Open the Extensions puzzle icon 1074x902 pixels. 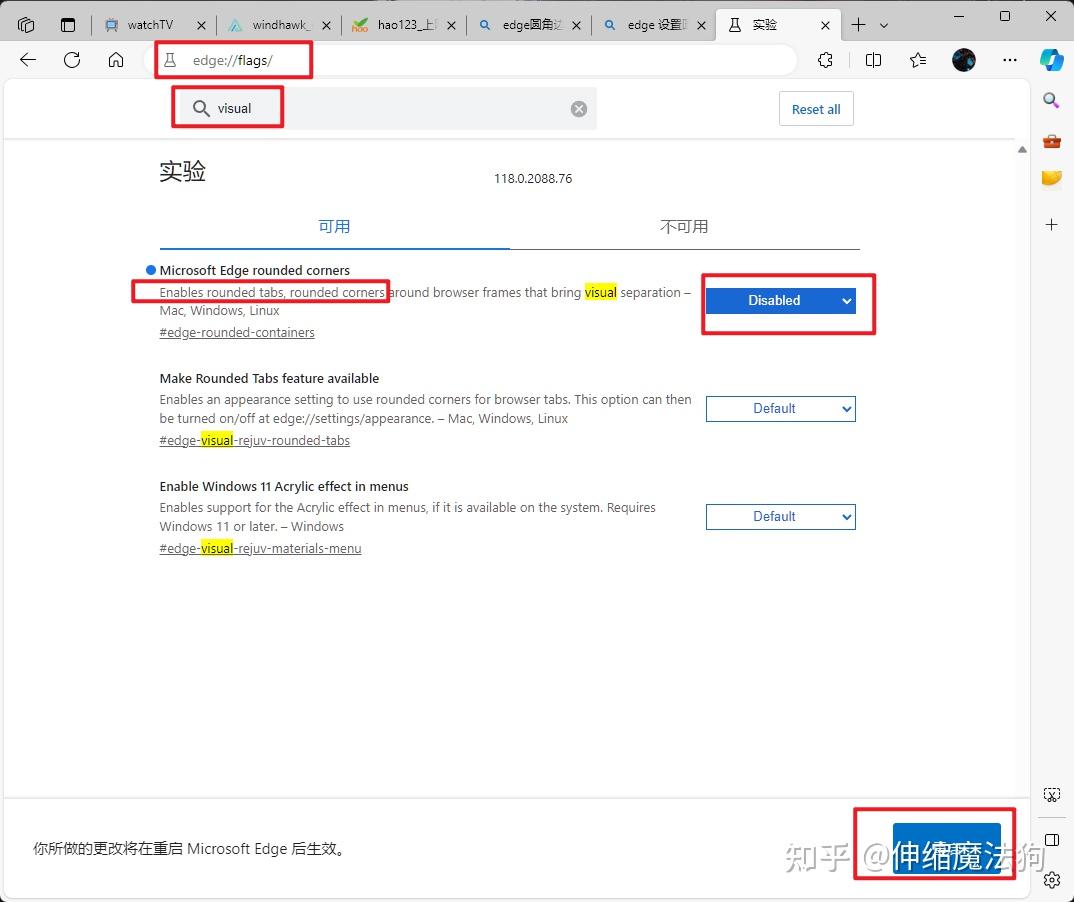point(825,60)
